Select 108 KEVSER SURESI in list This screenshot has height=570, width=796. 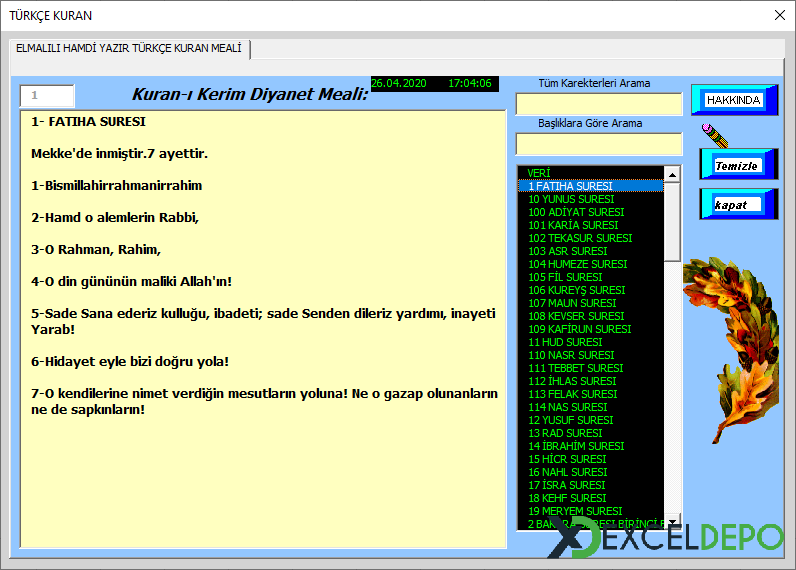click(x=591, y=316)
